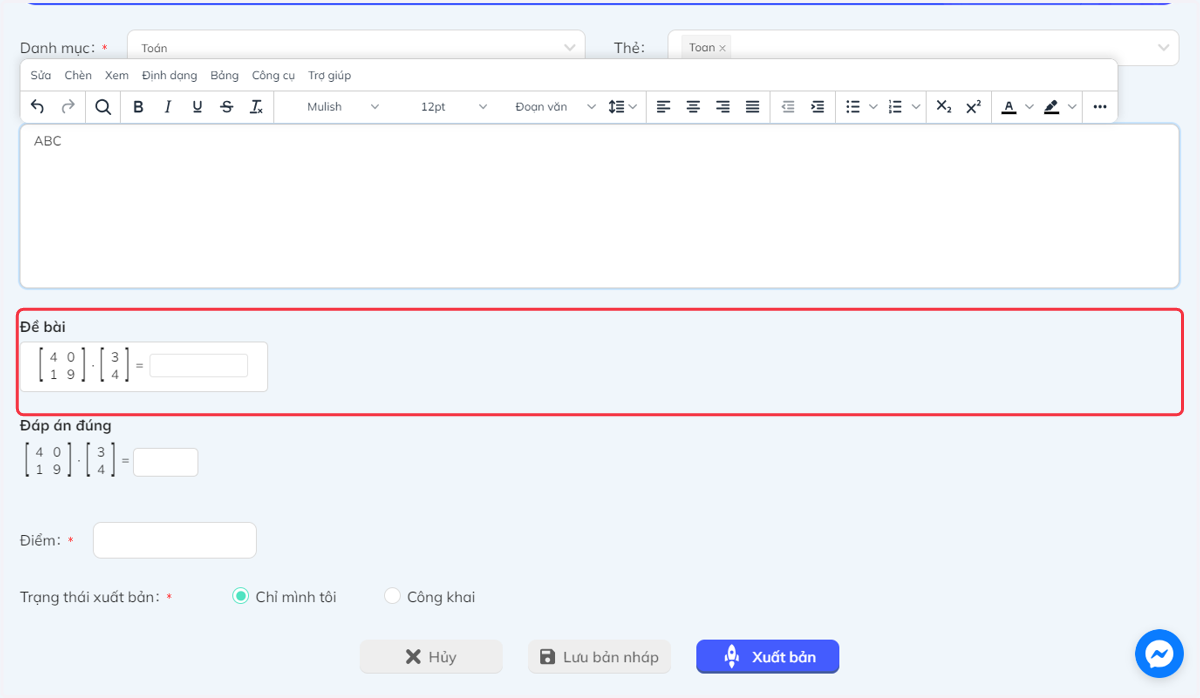The image size is (1200, 698).
Task: Insert a numbered list
Action: pyautogui.click(x=895, y=107)
